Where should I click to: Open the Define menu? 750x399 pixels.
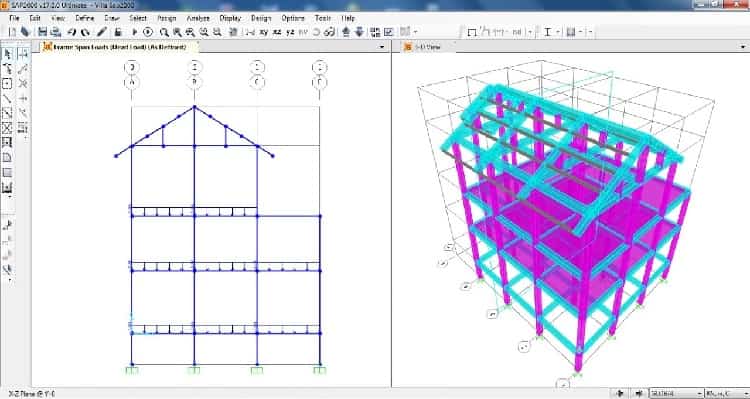pos(85,18)
